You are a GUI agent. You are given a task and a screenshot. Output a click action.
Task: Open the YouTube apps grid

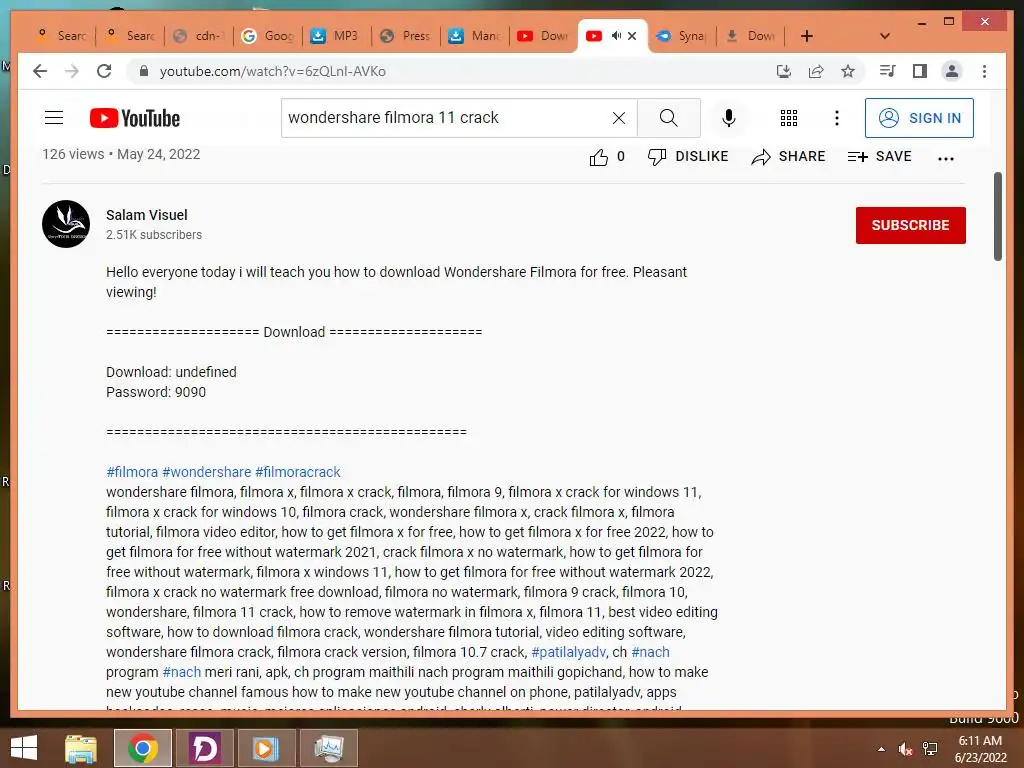coord(789,118)
